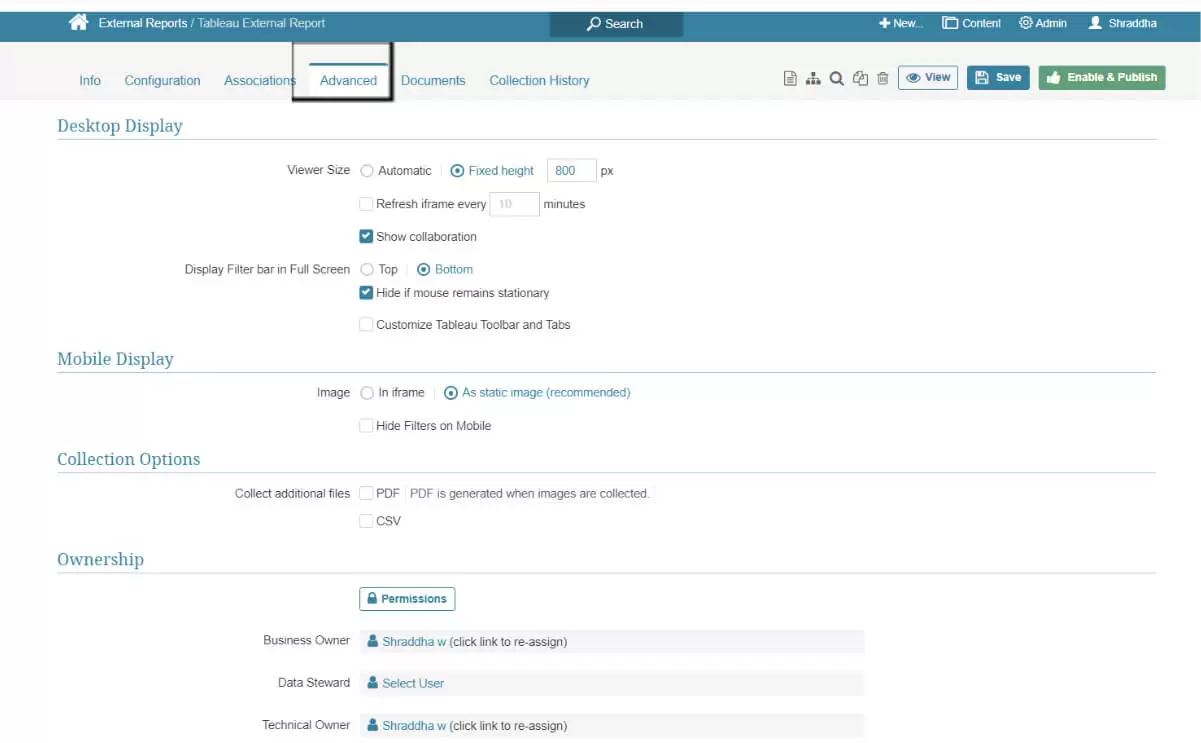
Task: Open the Shraddha user menu
Action: pyautogui.click(x=1123, y=23)
